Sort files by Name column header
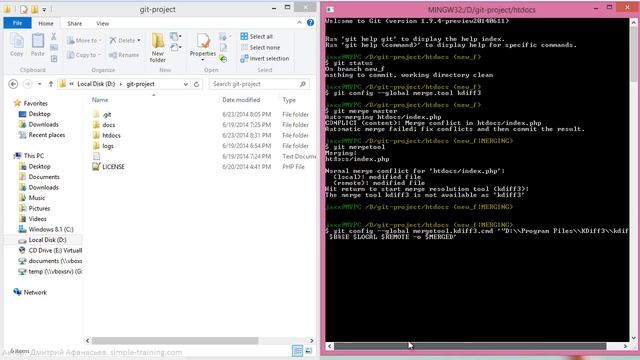 100,100
